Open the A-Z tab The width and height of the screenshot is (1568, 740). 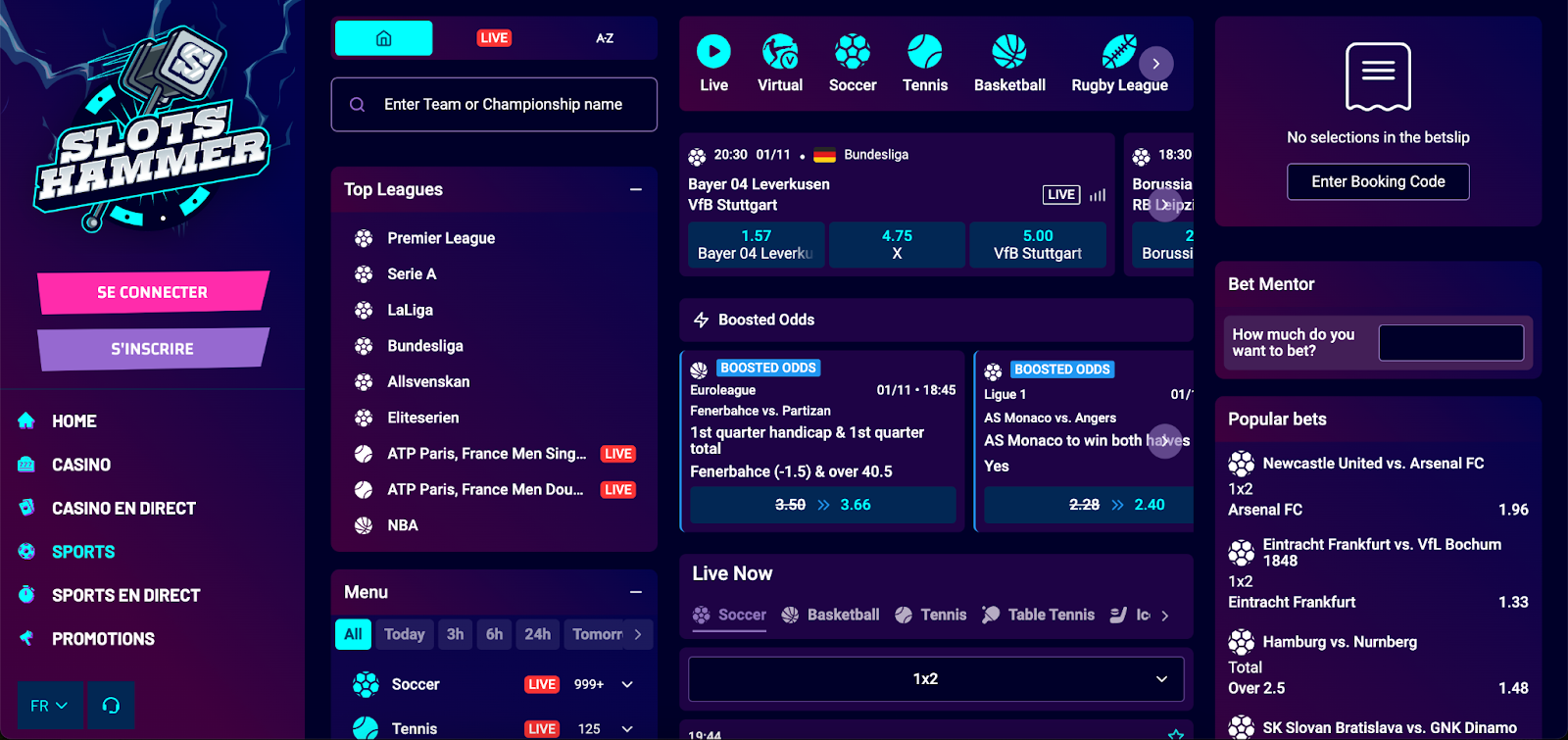(x=605, y=38)
